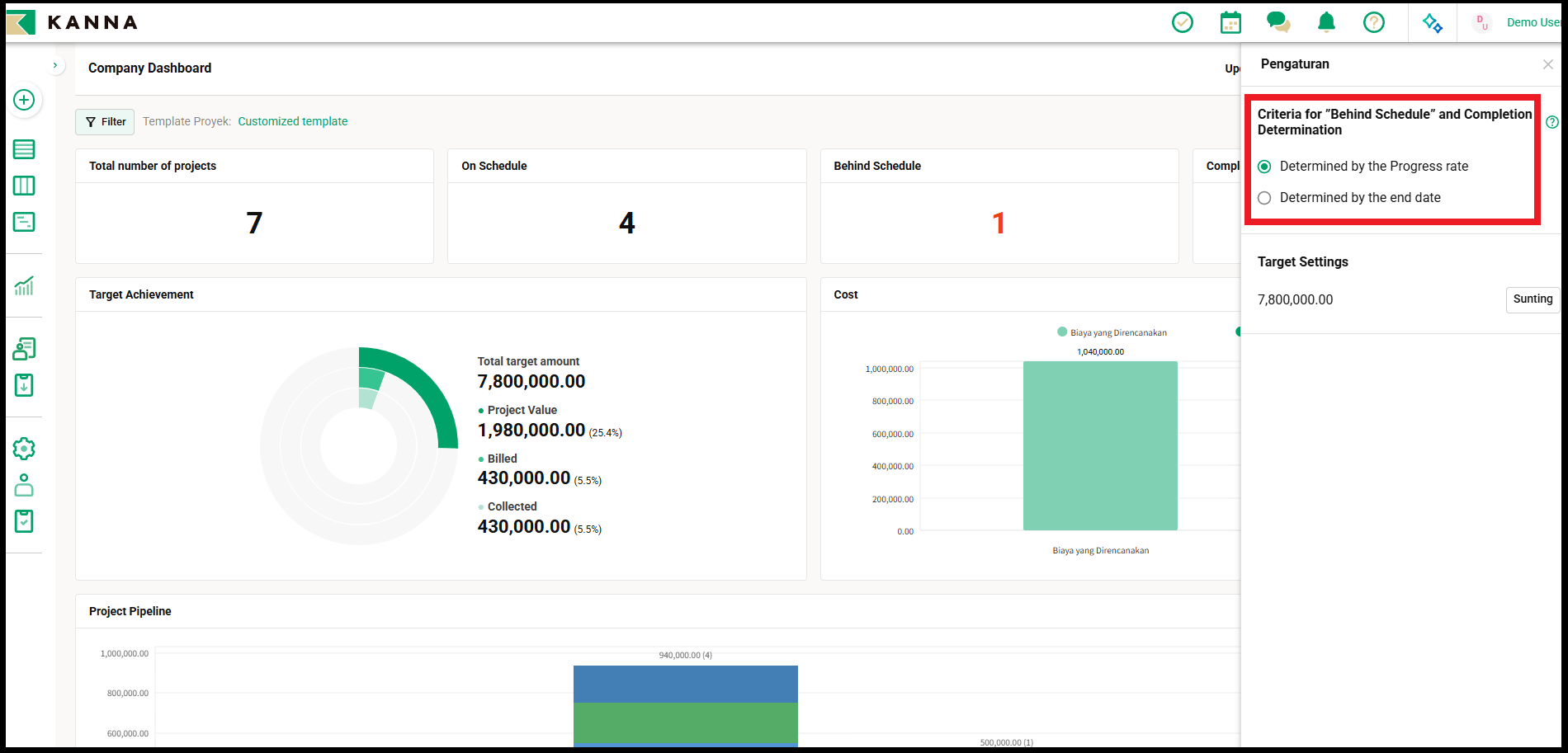
Task: Expand the left sidebar with chevron
Action: click(55, 65)
